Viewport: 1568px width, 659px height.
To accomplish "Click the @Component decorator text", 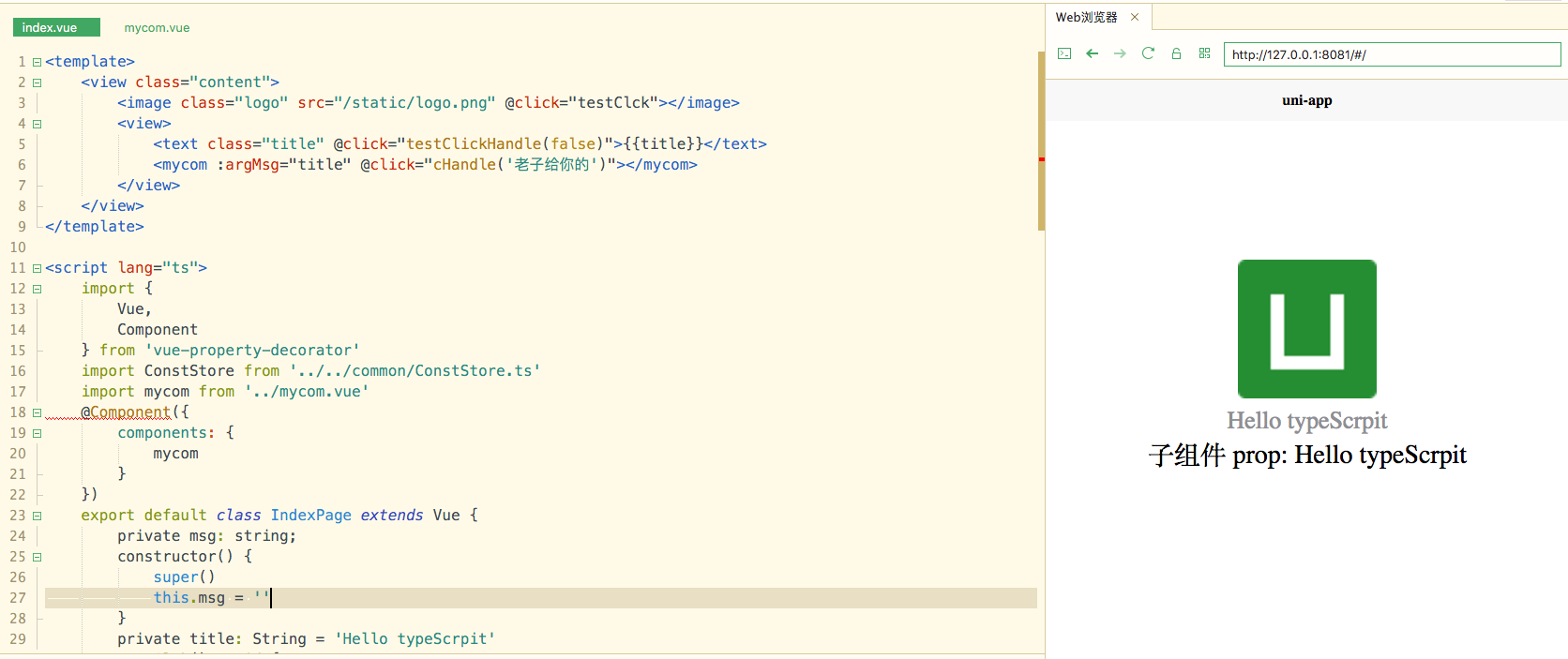I will [126, 412].
